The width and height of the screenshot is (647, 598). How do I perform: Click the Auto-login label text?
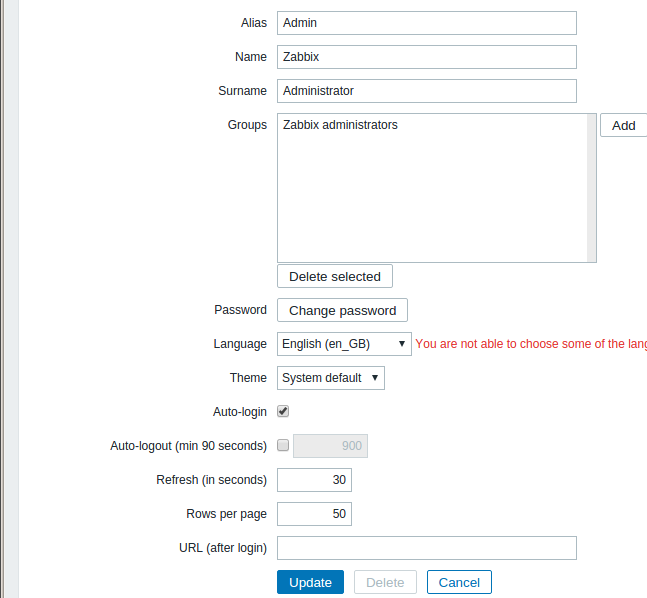(240, 411)
